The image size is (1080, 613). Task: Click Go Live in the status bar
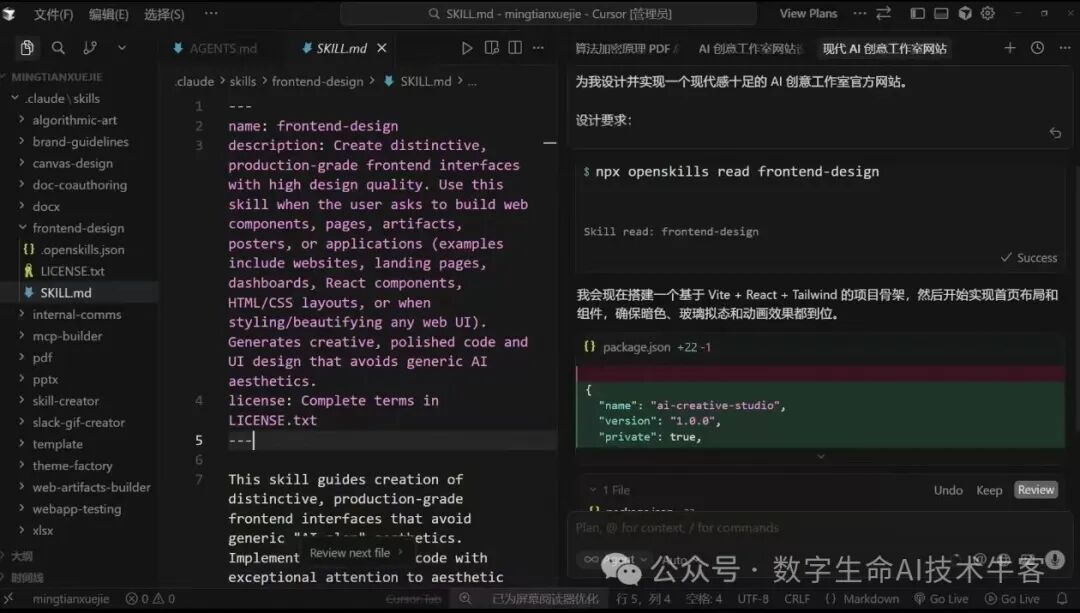click(x=941, y=598)
